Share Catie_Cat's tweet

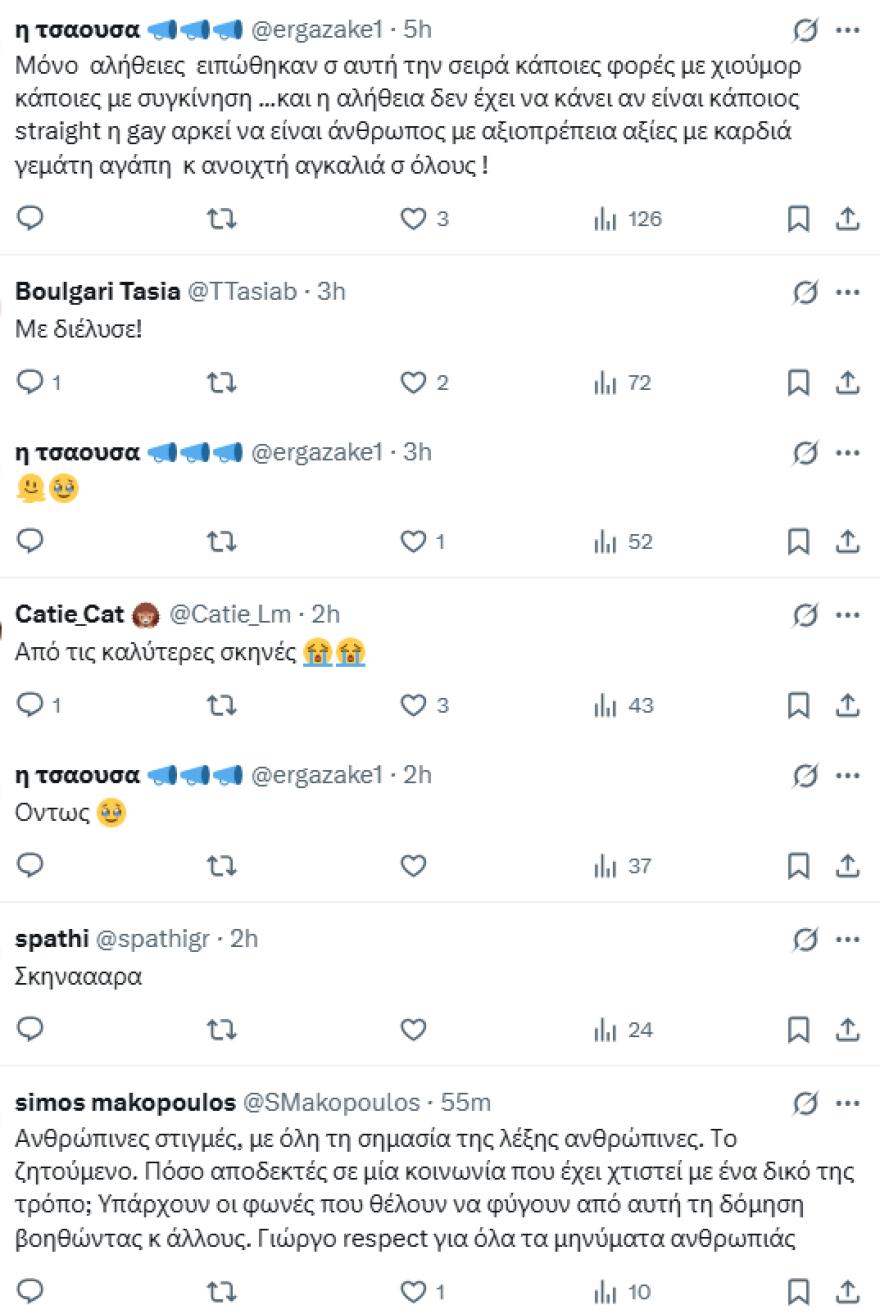click(x=847, y=705)
